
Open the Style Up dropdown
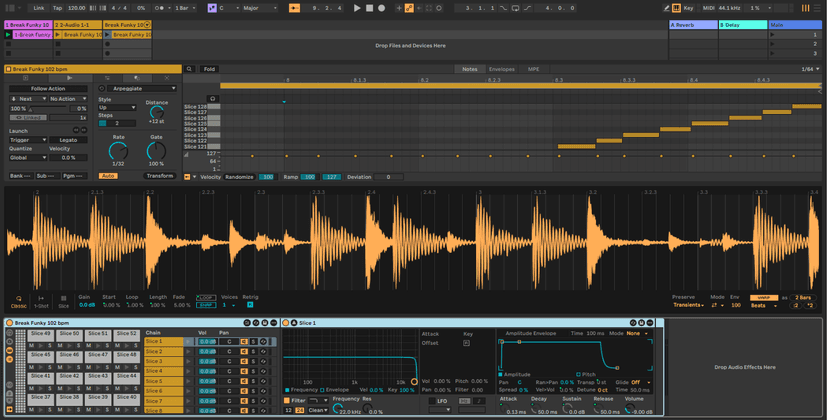(x=117, y=108)
